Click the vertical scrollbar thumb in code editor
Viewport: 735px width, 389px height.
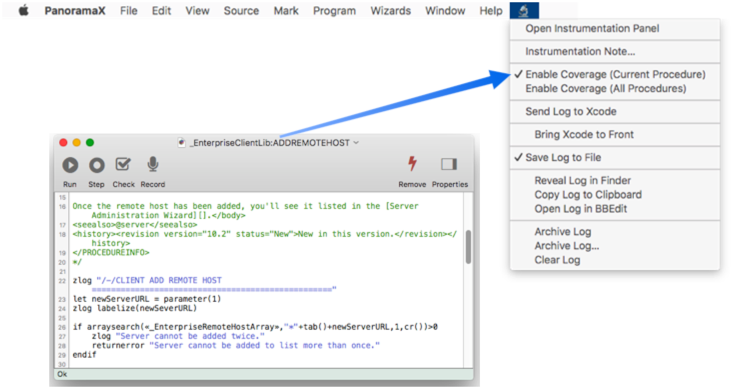468,247
